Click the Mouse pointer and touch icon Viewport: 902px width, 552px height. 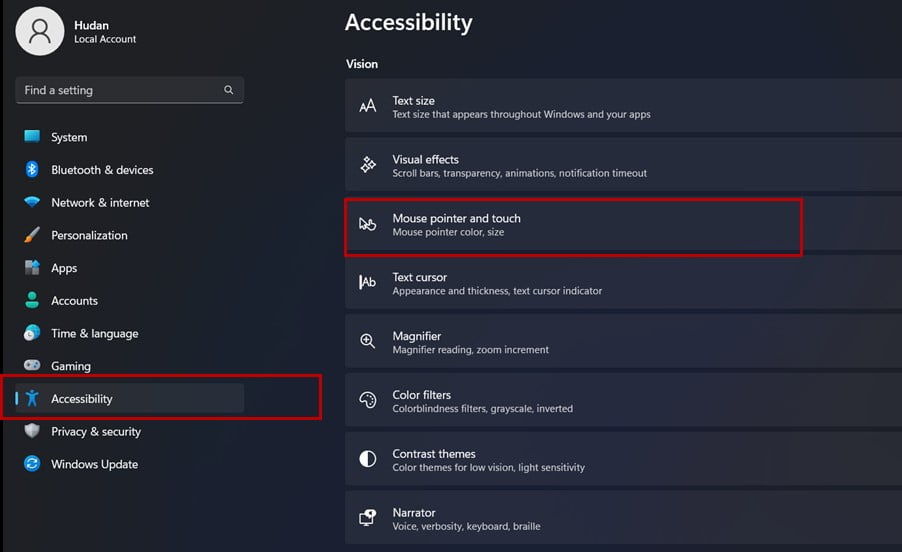pyautogui.click(x=368, y=224)
